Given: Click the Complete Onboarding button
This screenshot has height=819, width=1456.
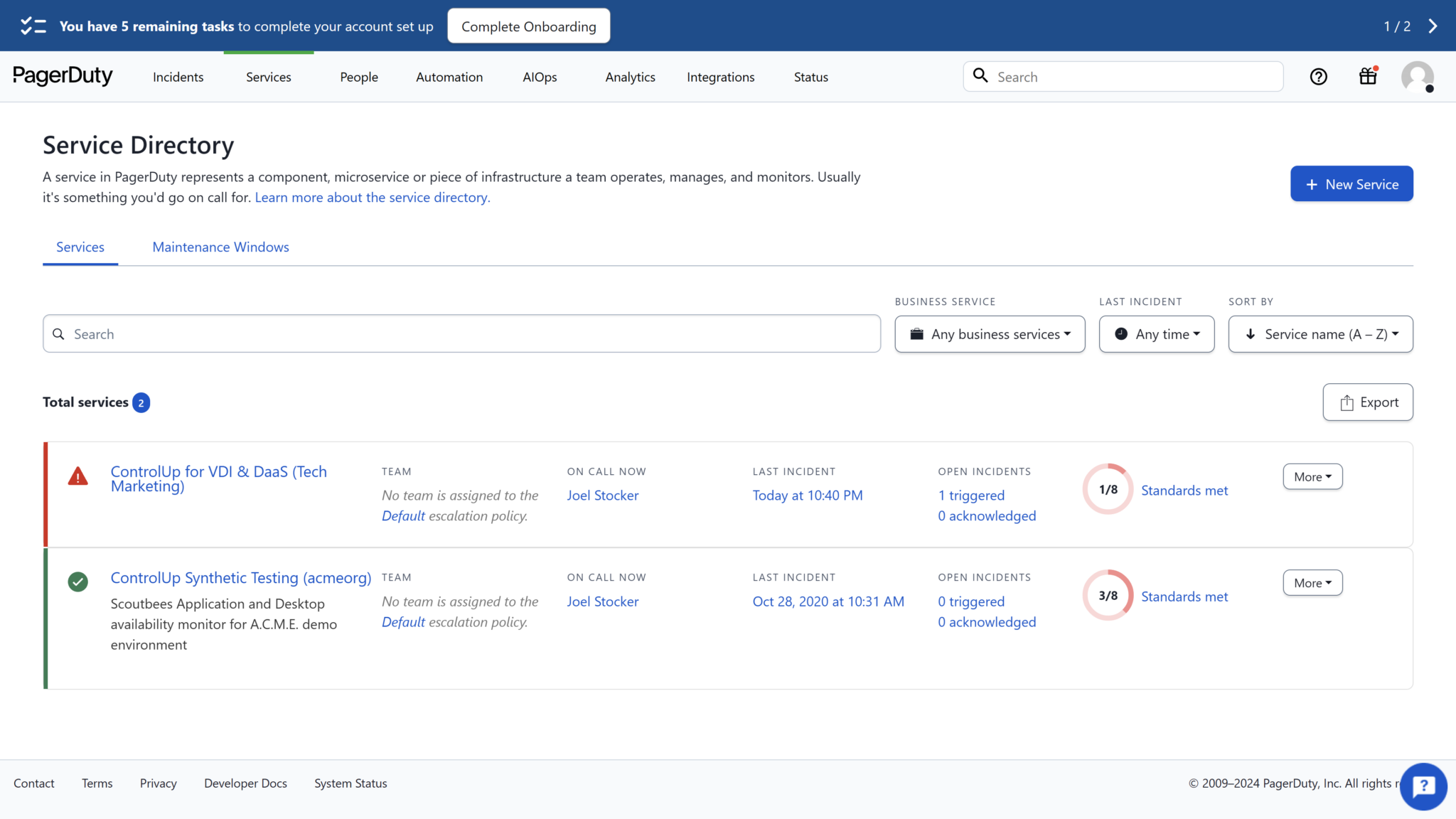Looking at the screenshot, I should click(x=528, y=26).
